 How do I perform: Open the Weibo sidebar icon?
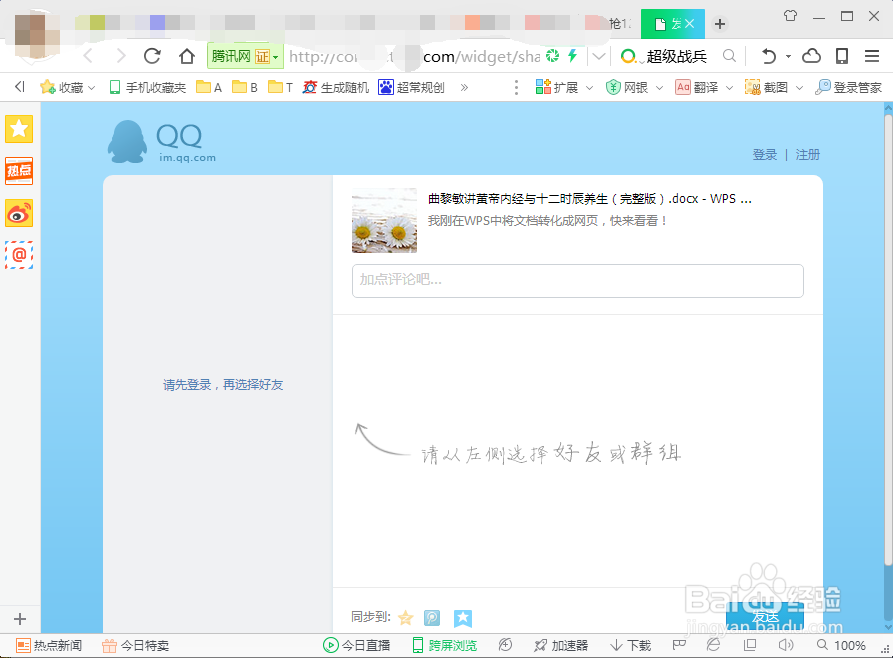(x=19, y=213)
